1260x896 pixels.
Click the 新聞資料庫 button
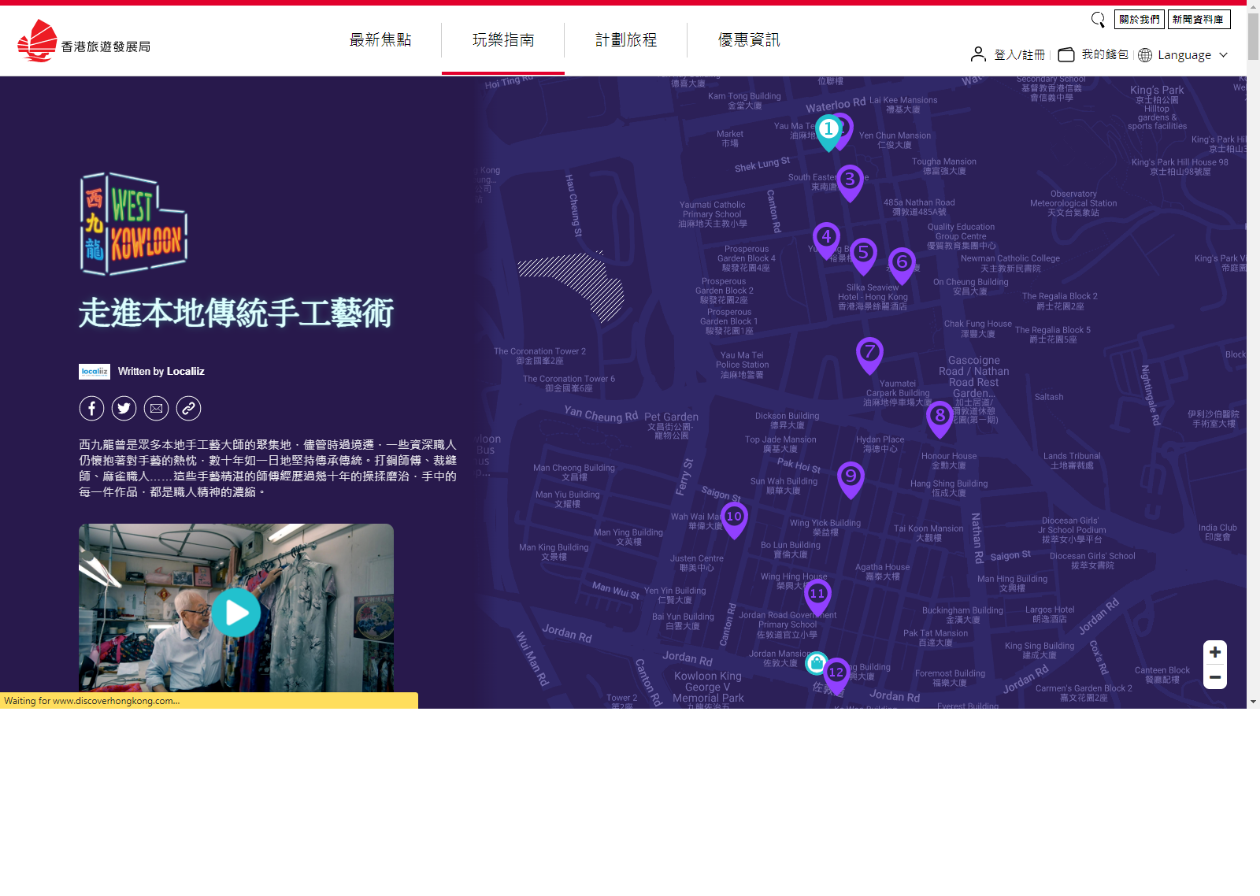(x=1199, y=19)
